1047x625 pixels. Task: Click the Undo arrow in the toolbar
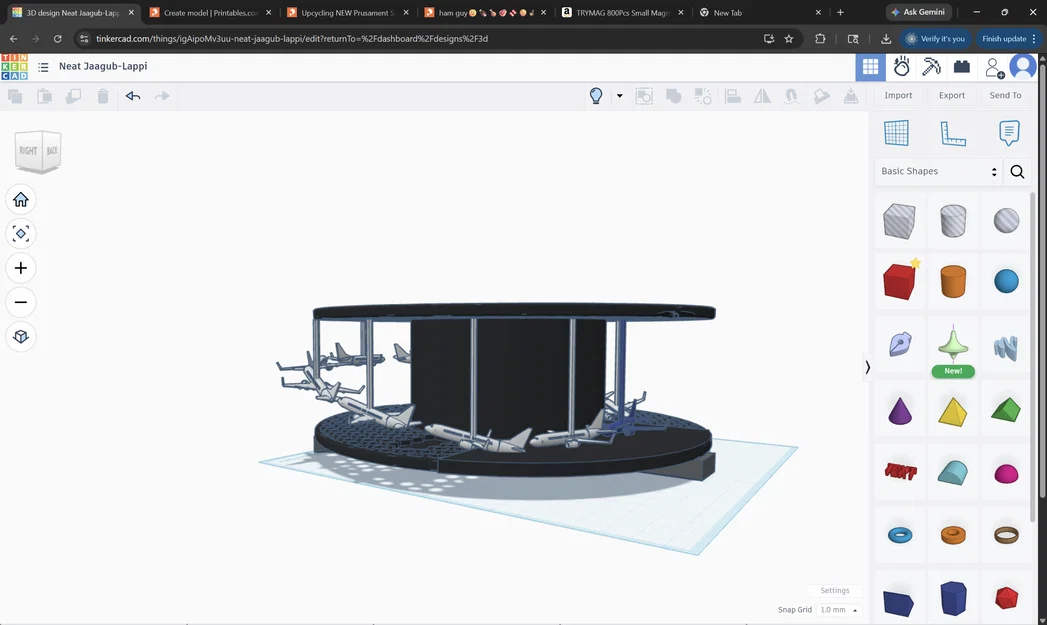[134, 95]
